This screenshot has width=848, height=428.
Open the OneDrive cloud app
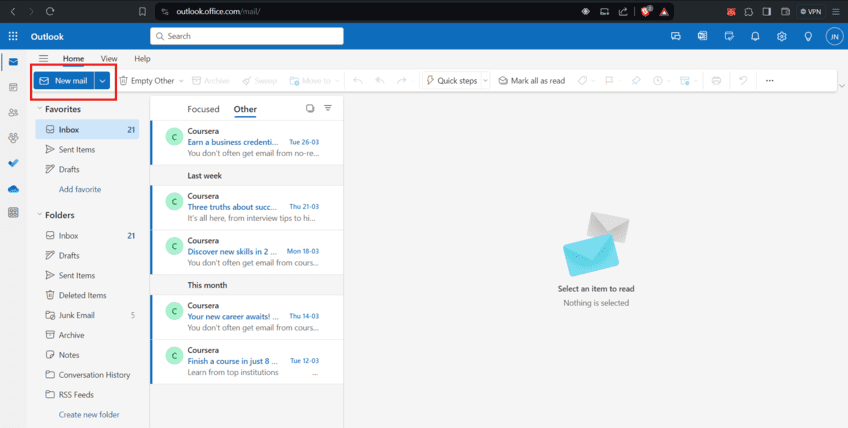[14, 189]
